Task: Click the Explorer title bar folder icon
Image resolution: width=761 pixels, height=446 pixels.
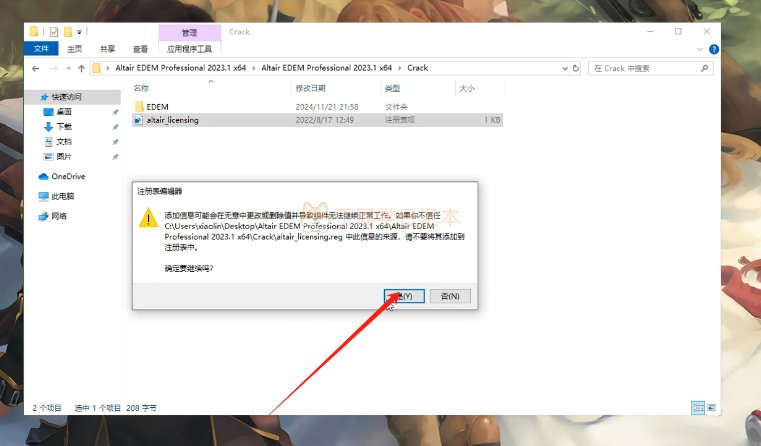Action: 34,32
